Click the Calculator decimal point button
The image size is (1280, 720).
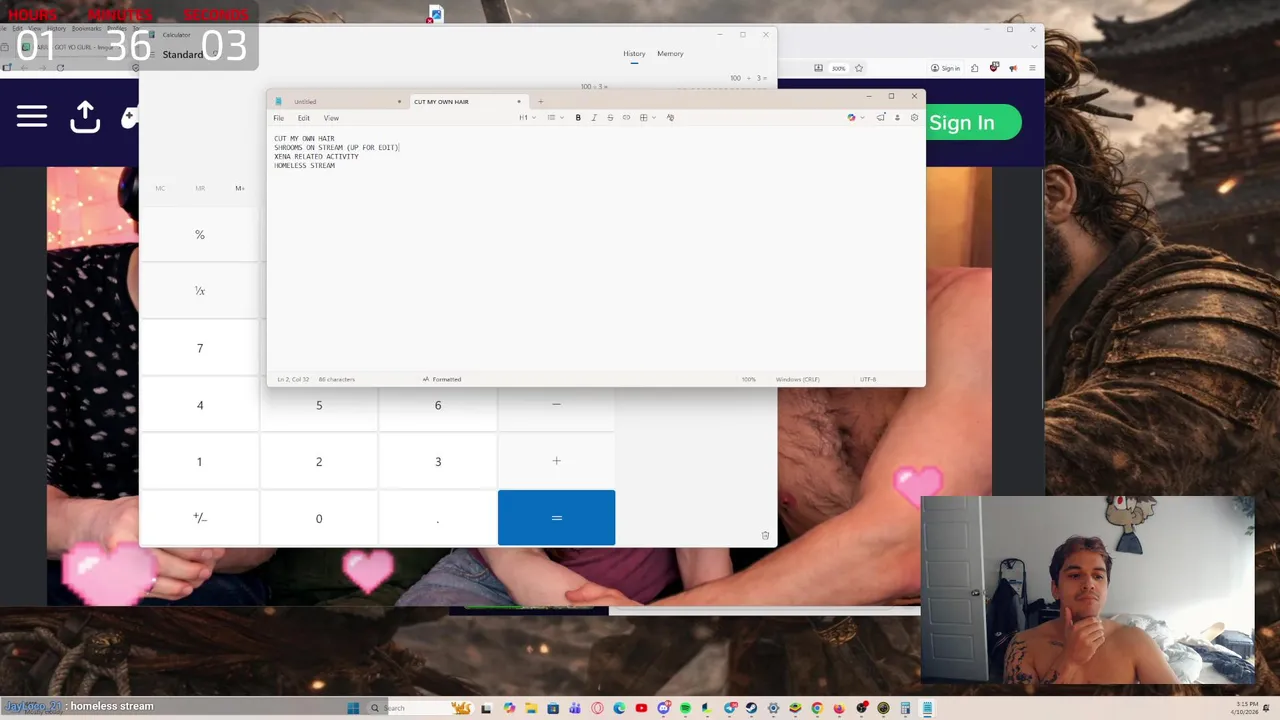click(438, 518)
